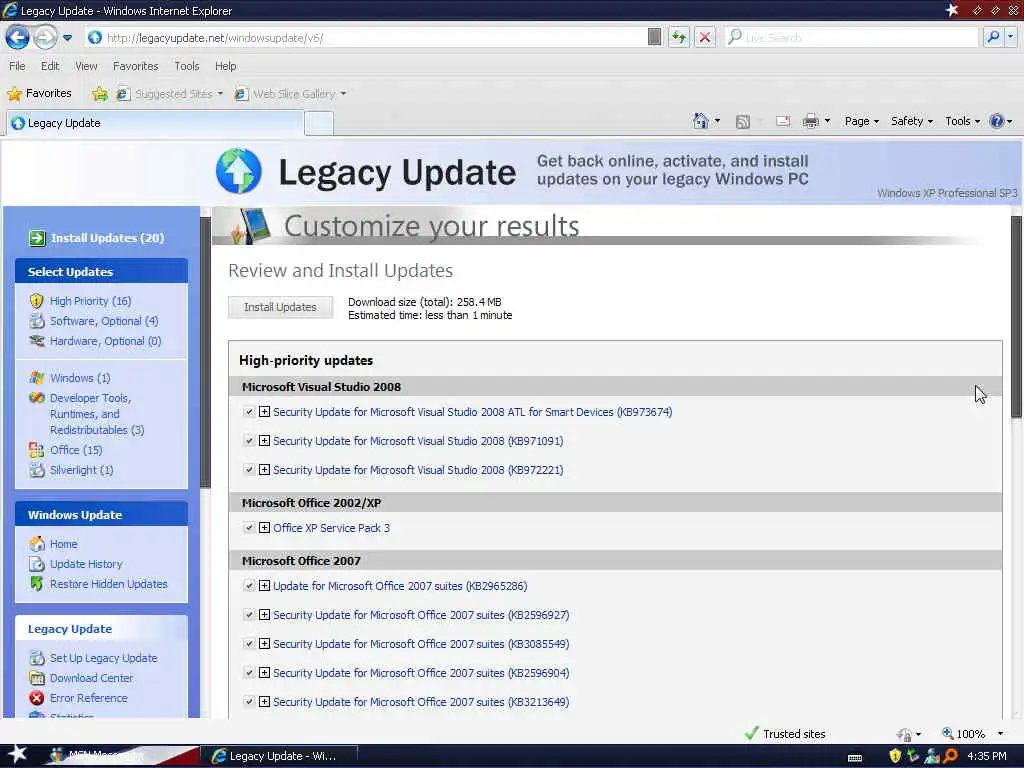This screenshot has height=768, width=1024.
Task: Uncheck Office 2007 security update KB2596927
Action: [249, 615]
